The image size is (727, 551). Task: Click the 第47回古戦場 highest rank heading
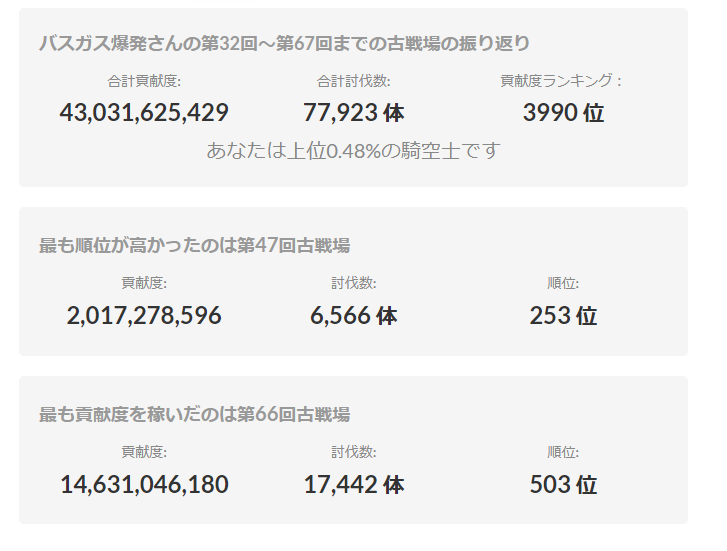point(194,245)
